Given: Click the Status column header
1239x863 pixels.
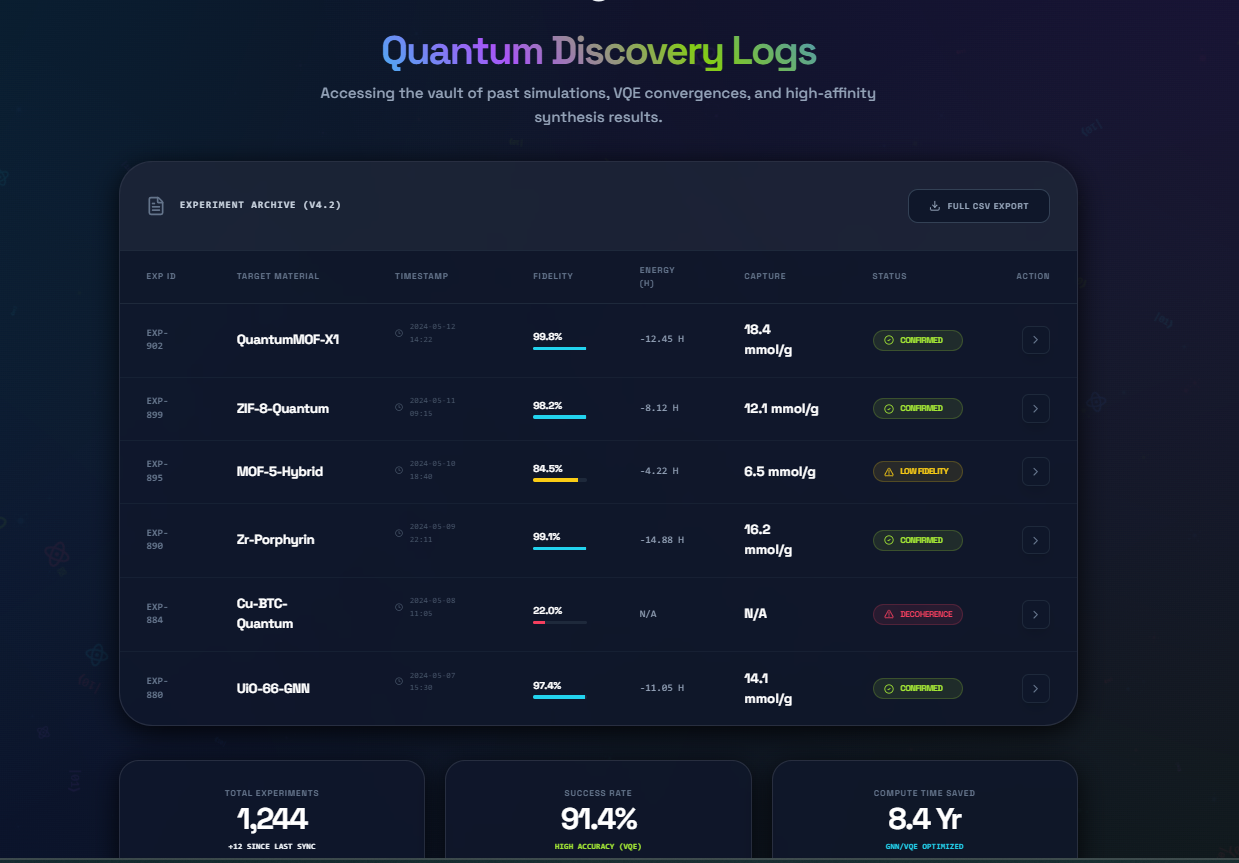Looking at the screenshot, I should point(889,276).
